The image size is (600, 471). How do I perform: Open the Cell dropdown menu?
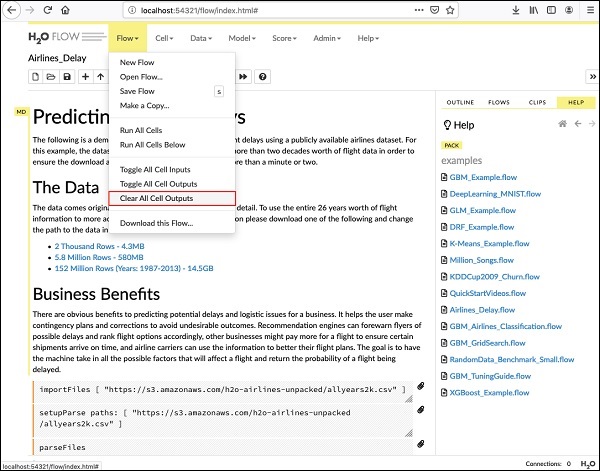(x=164, y=38)
